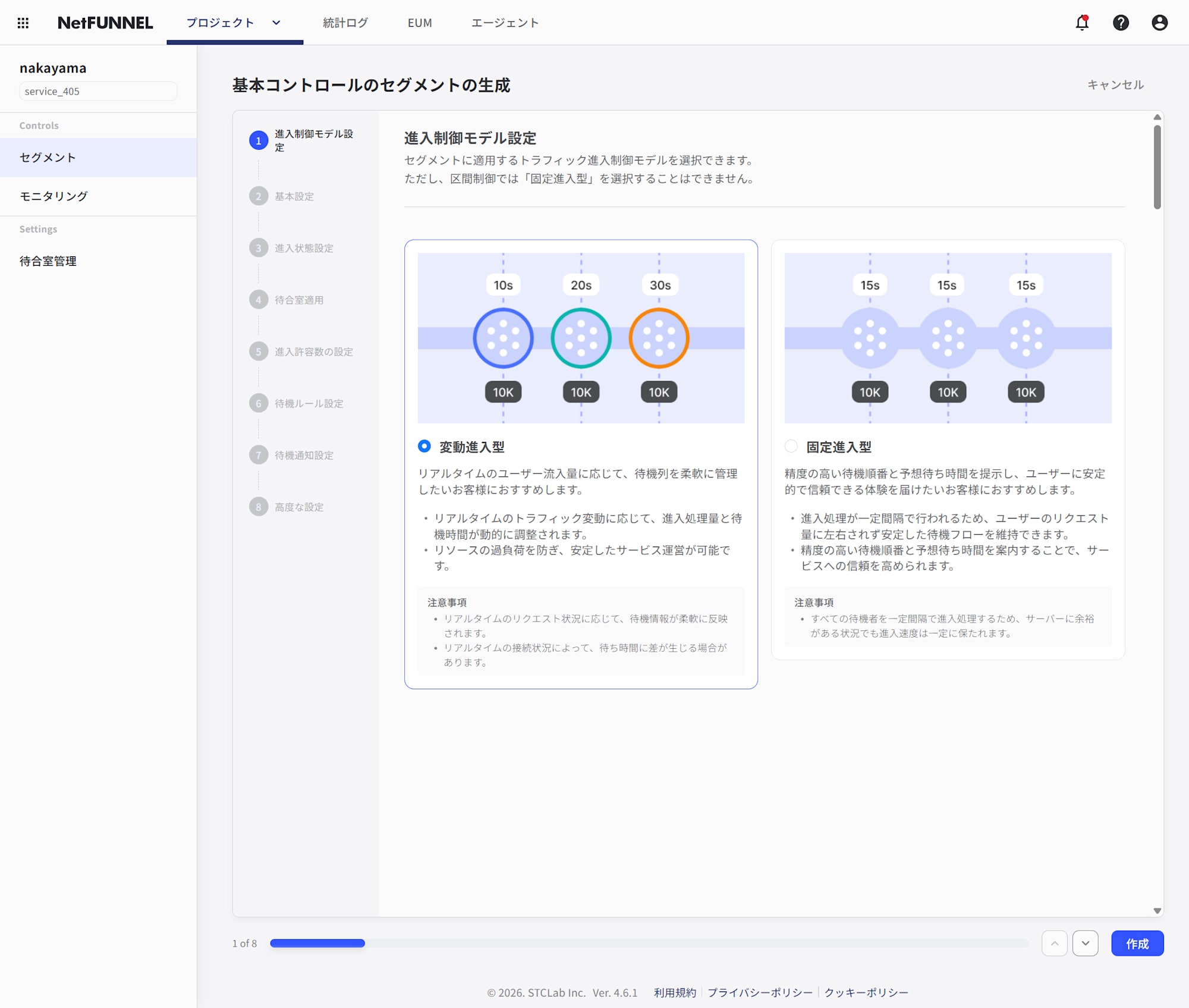Image resolution: width=1189 pixels, height=1008 pixels.
Task: Click step 1 circle in wizard
Action: click(x=258, y=141)
